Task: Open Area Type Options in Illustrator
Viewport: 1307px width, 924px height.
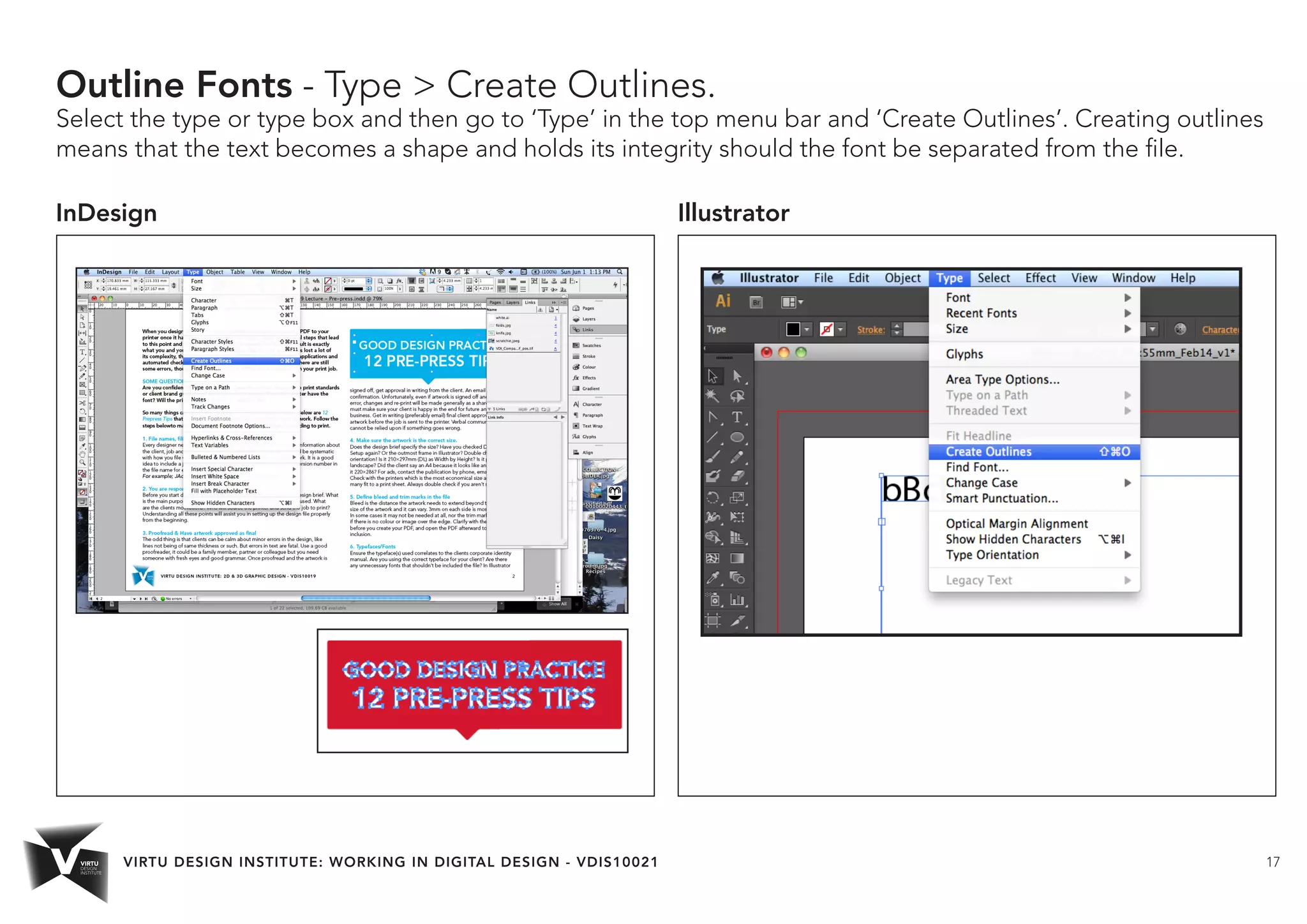Action: click(x=1034, y=380)
